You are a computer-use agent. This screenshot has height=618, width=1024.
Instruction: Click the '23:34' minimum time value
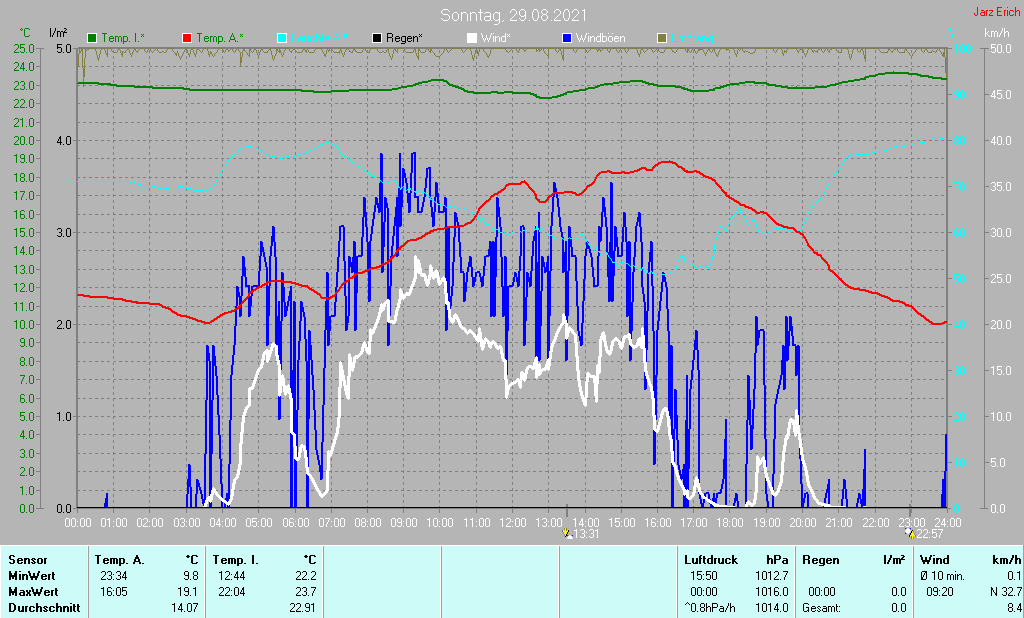pyautogui.click(x=114, y=576)
